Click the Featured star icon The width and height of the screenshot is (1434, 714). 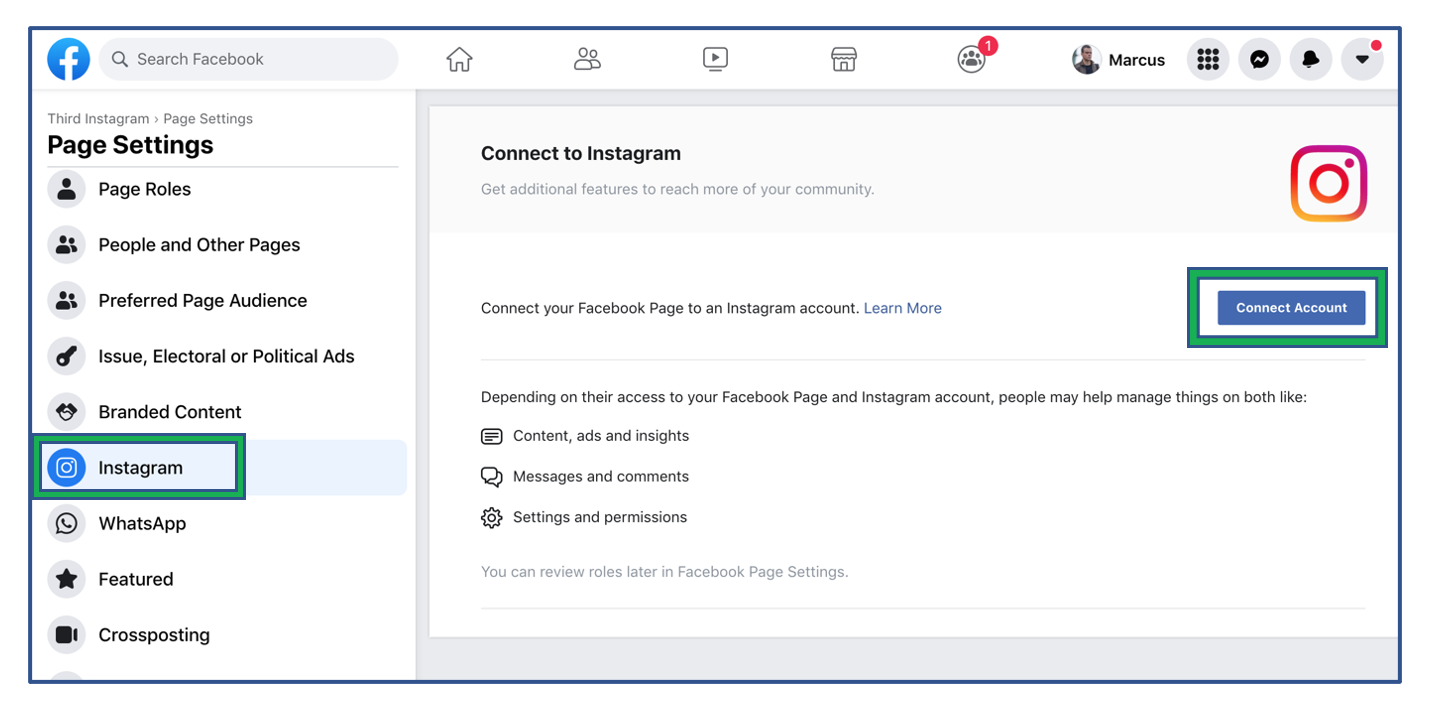coord(67,579)
